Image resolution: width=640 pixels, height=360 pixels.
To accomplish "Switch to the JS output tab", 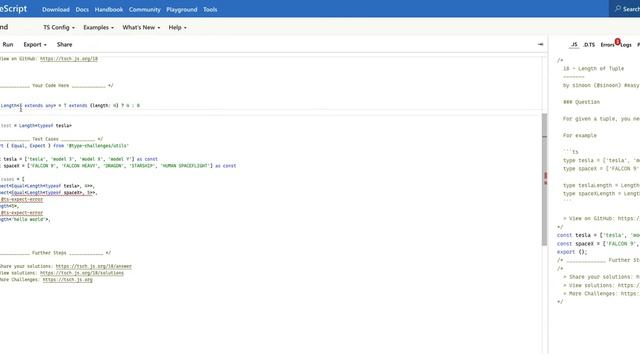I will pyautogui.click(x=574, y=44).
